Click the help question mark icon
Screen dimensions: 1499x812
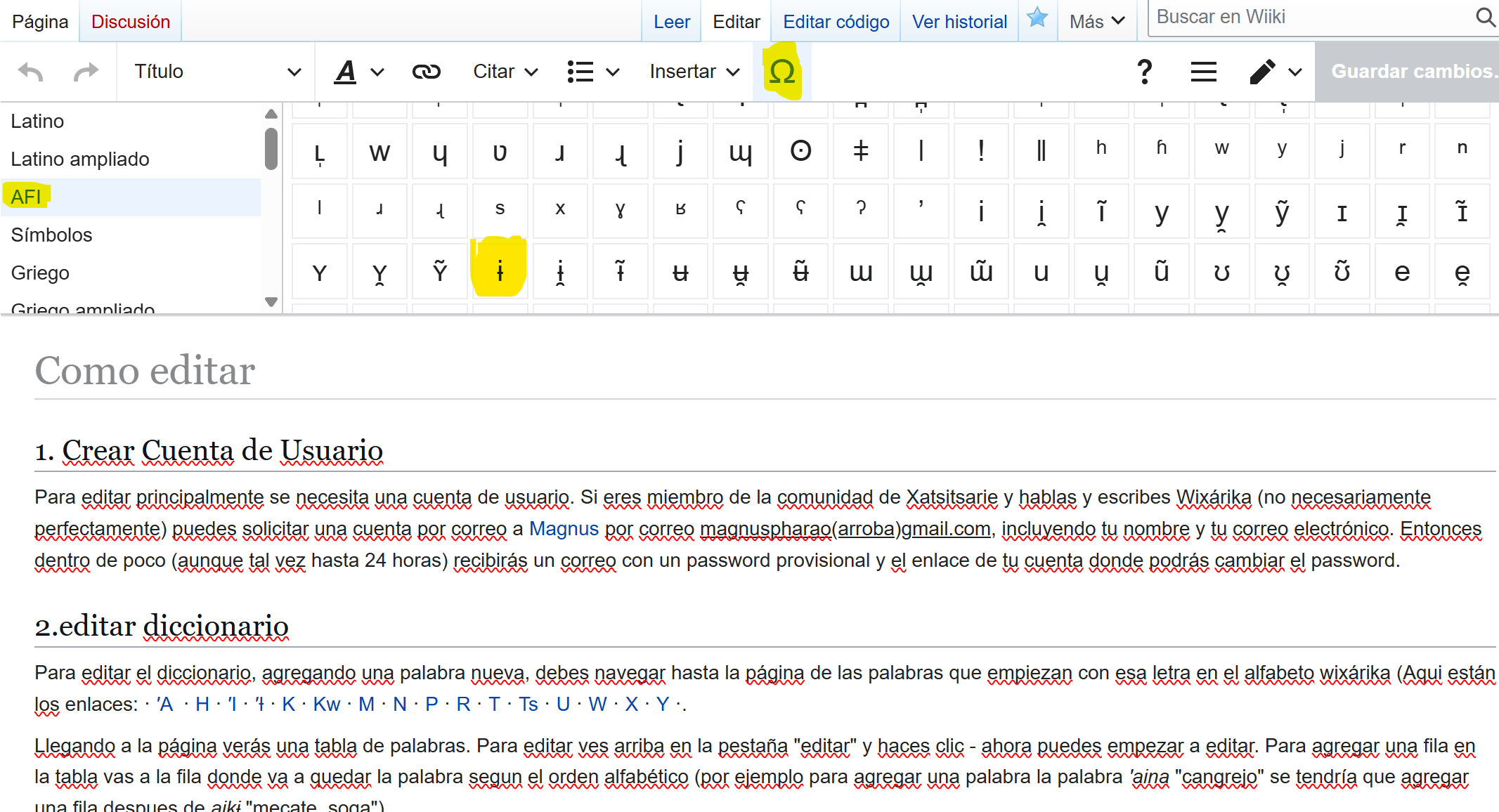click(1144, 72)
